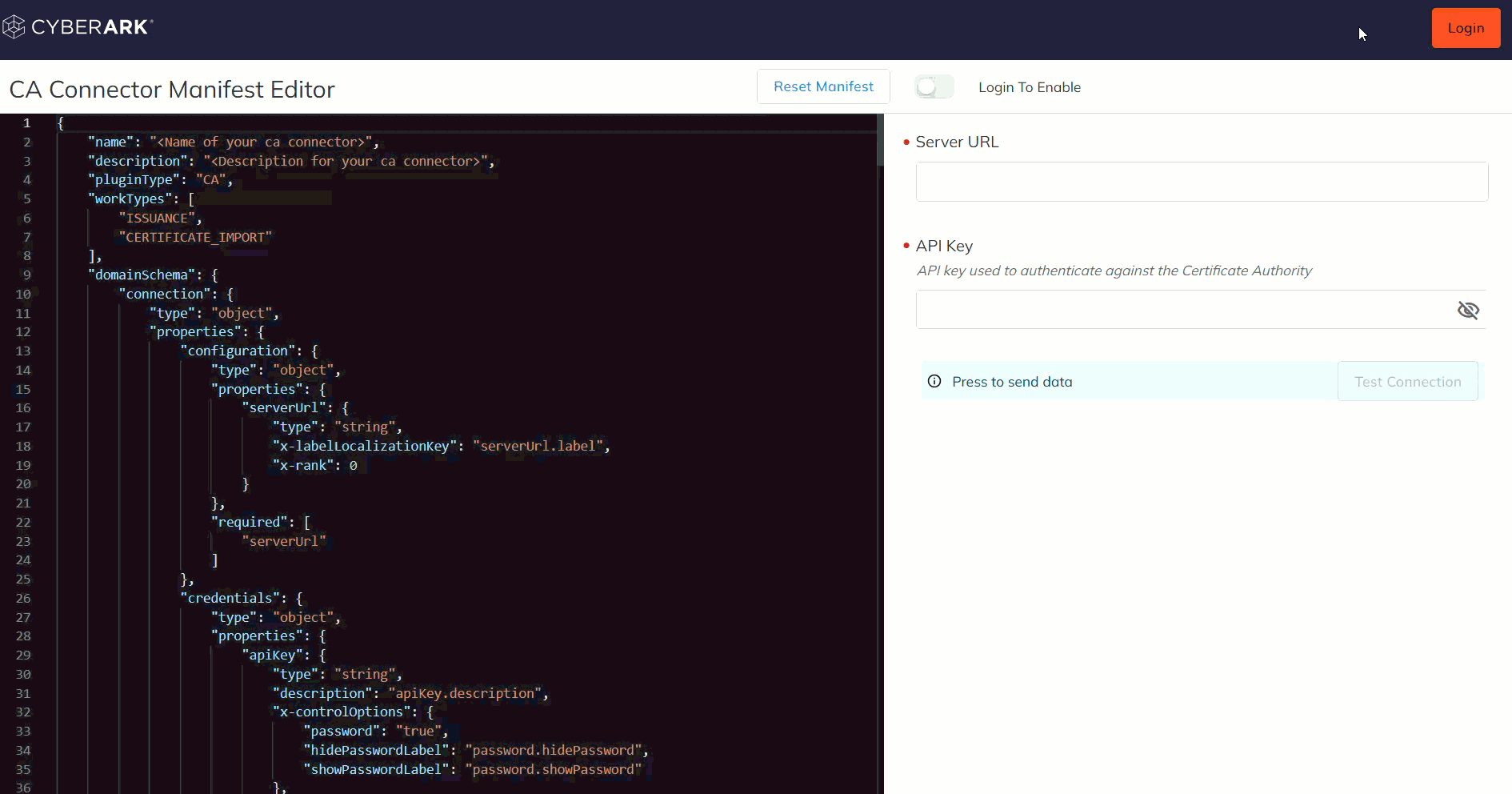The image size is (1512, 794).
Task: Click Reset Manifest button
Action: click(x=823, y=86)
